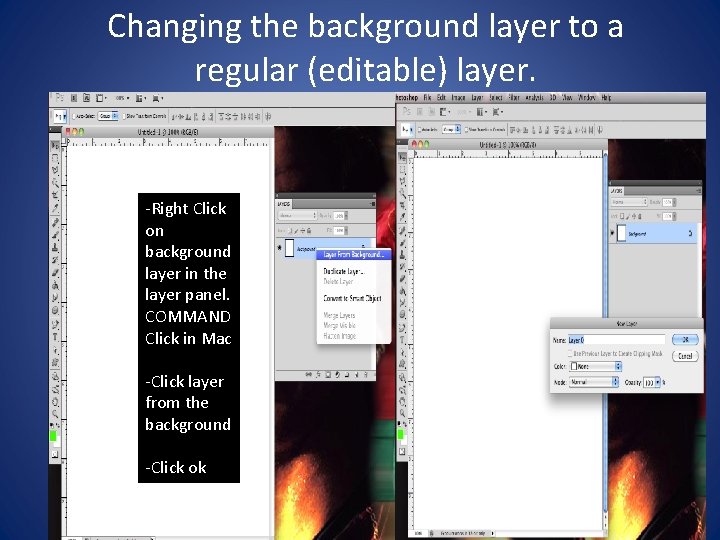This screenshot has width=720, height=540.
Task: Enable Auto-Select checkbox in right screenshot
Action: click(418, 130)
